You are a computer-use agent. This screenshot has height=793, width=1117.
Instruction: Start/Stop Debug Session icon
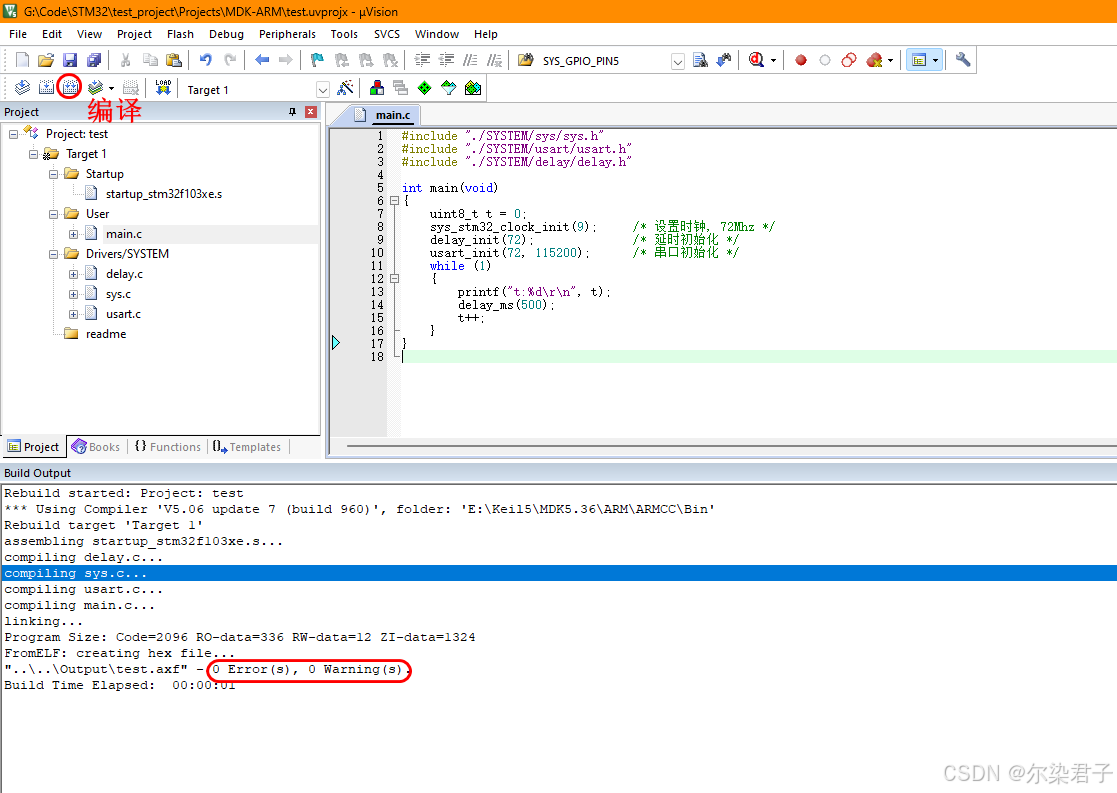click(757, 61)
